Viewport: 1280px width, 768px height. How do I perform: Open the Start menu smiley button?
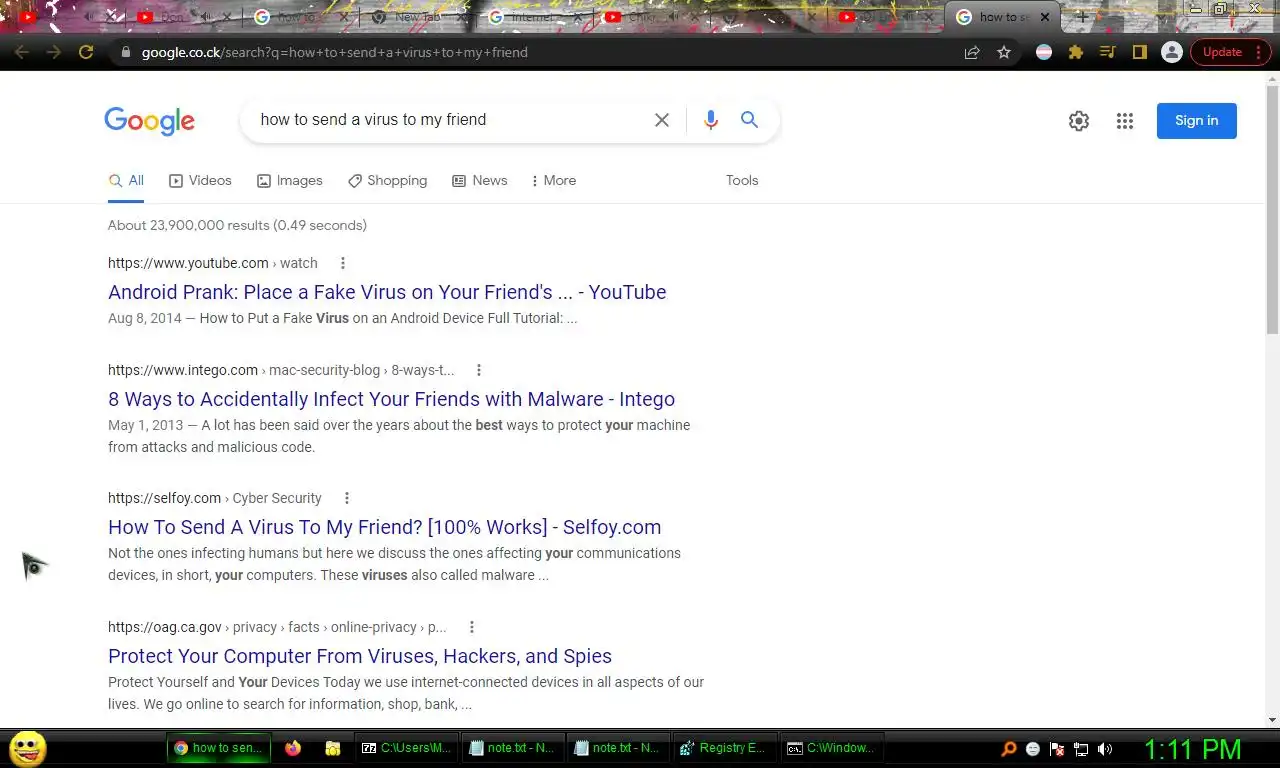(27, 747)
